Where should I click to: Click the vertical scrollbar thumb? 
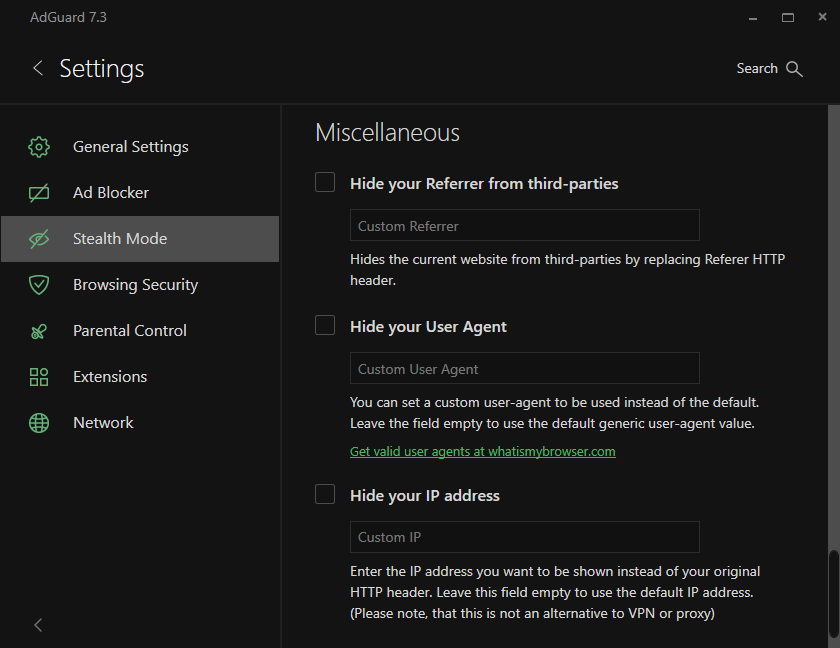pos(833,597)
